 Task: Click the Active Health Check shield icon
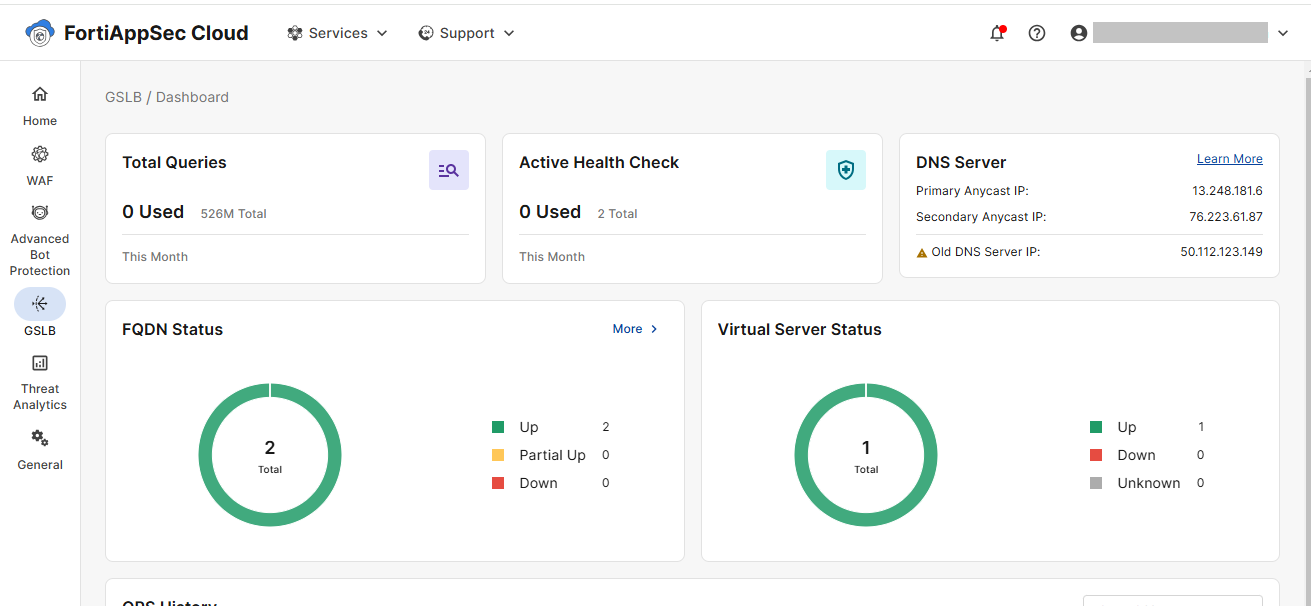click(845, 169)
